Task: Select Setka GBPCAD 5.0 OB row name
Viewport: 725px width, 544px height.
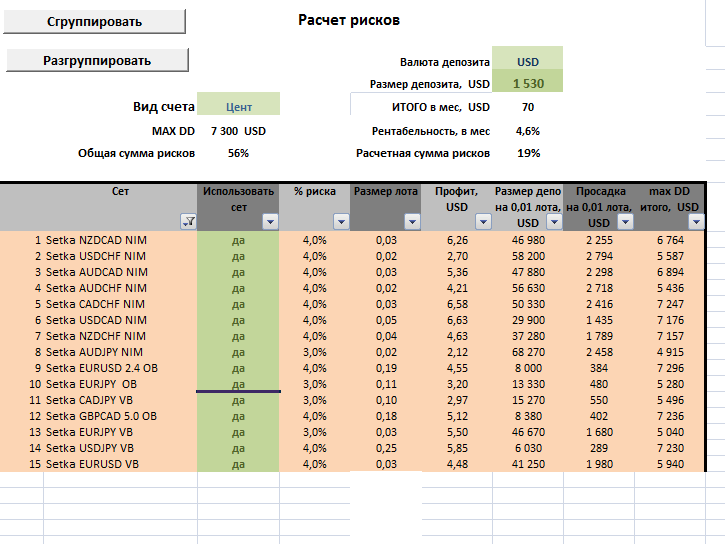Action: [x=101, y=416]
